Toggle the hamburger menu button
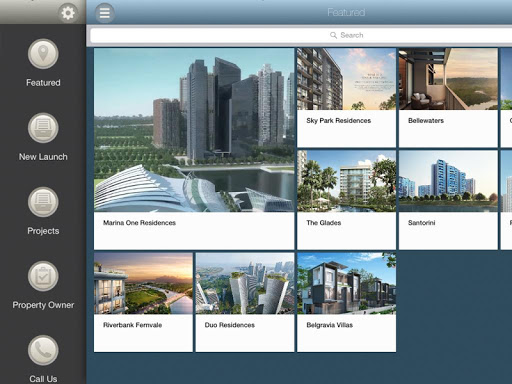Image resolution: width=512 pixels, height=384 pixels. (105, 13)
